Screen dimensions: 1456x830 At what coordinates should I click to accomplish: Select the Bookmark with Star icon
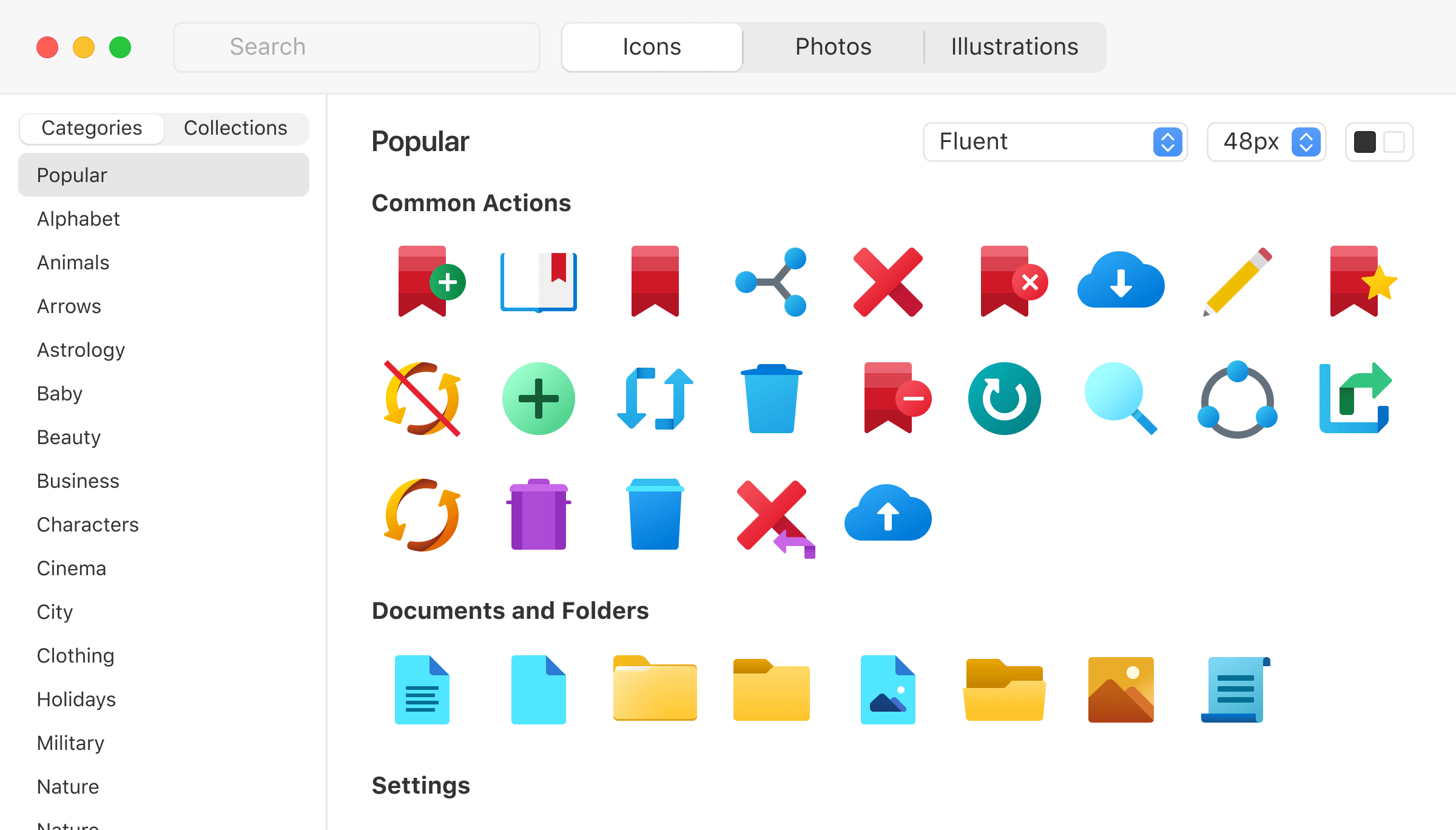coord(1362,281)
